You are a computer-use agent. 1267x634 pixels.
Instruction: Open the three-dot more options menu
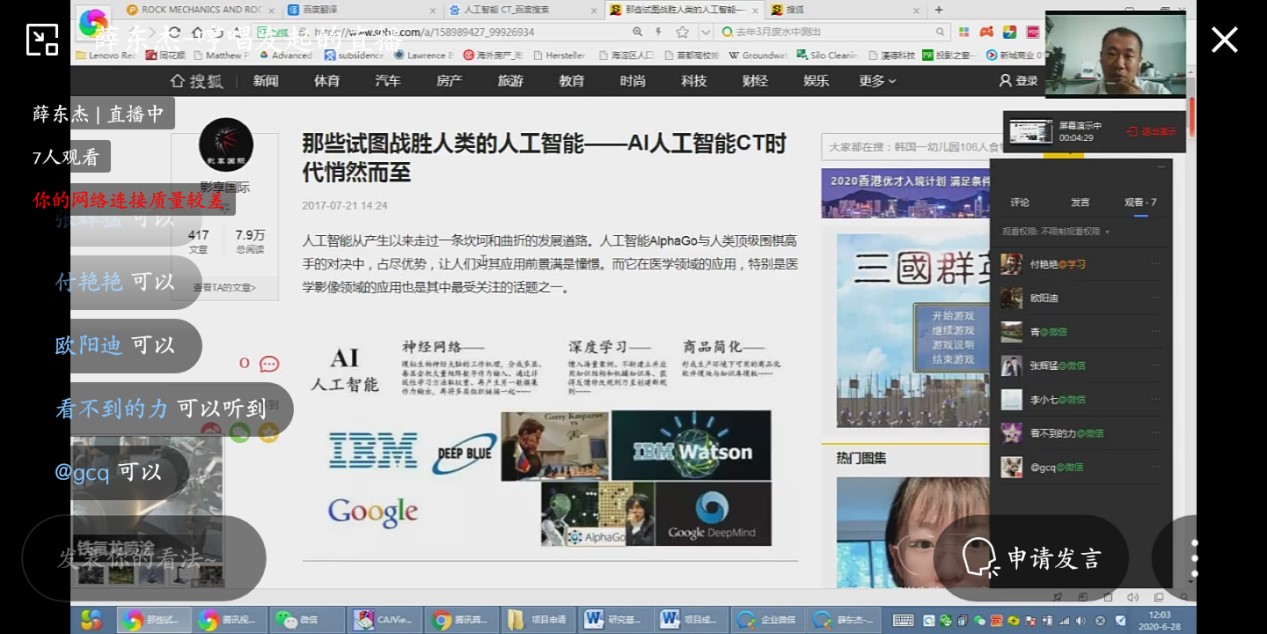[x=1194, y=558]
